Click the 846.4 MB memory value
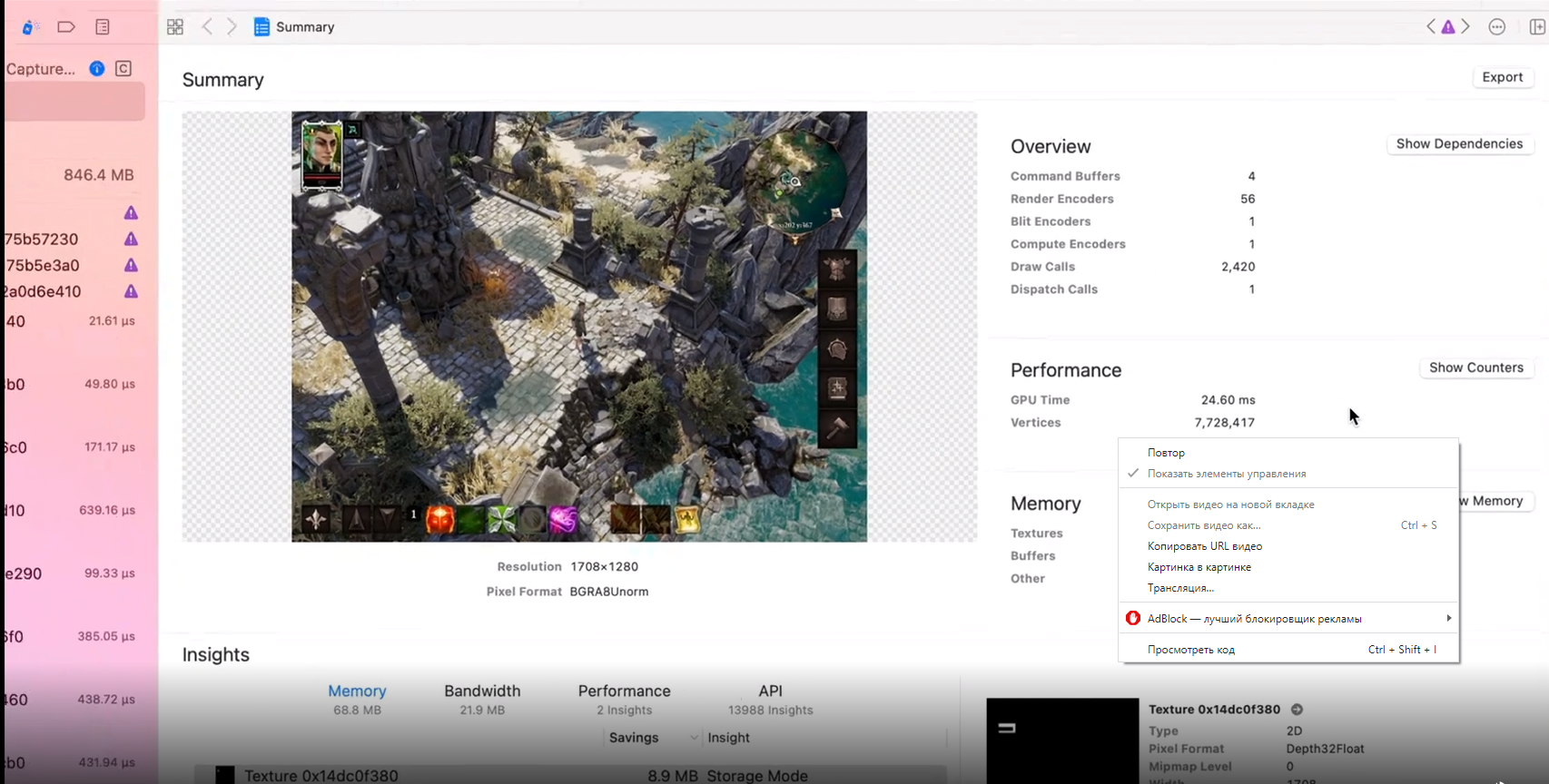Image resolution: width=1549 pixels, height=784 pixels. click(x=99, y=175)
